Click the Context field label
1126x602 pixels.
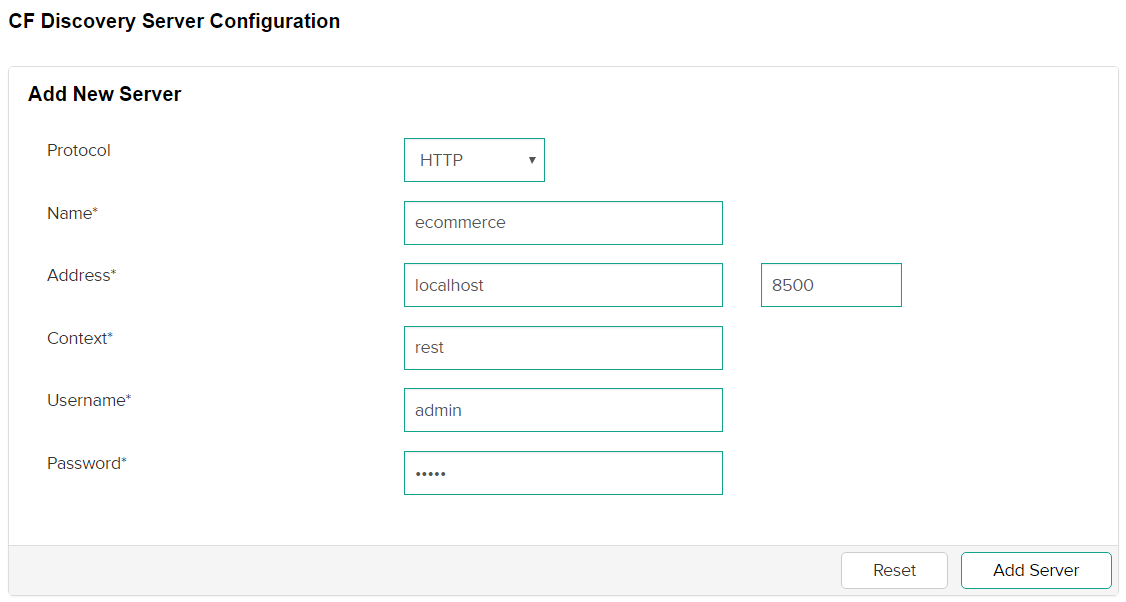76,338
